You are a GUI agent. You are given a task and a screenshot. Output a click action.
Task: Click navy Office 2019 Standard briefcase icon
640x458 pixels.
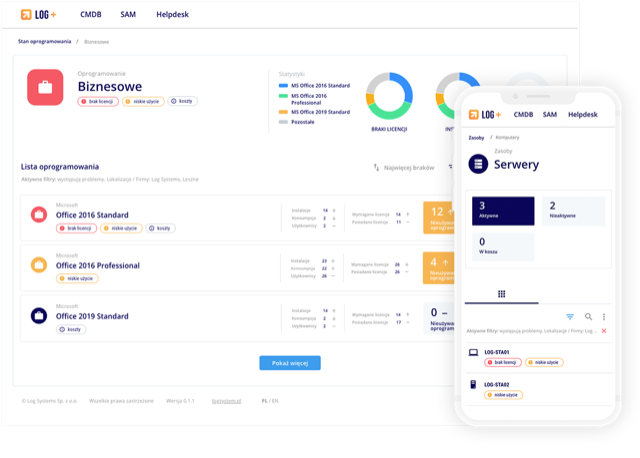click(x=39, y=316)
